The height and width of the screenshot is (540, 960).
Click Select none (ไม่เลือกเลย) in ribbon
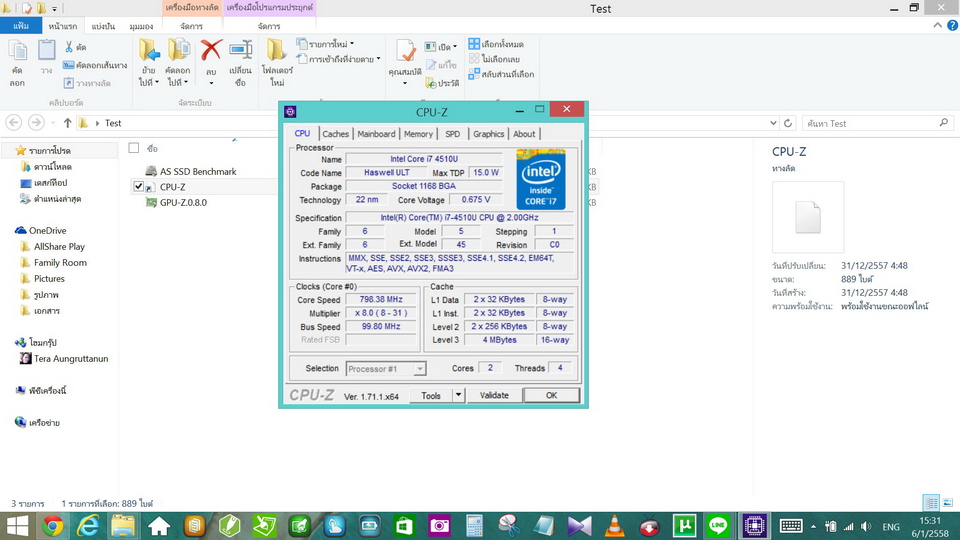coord(494,59)
